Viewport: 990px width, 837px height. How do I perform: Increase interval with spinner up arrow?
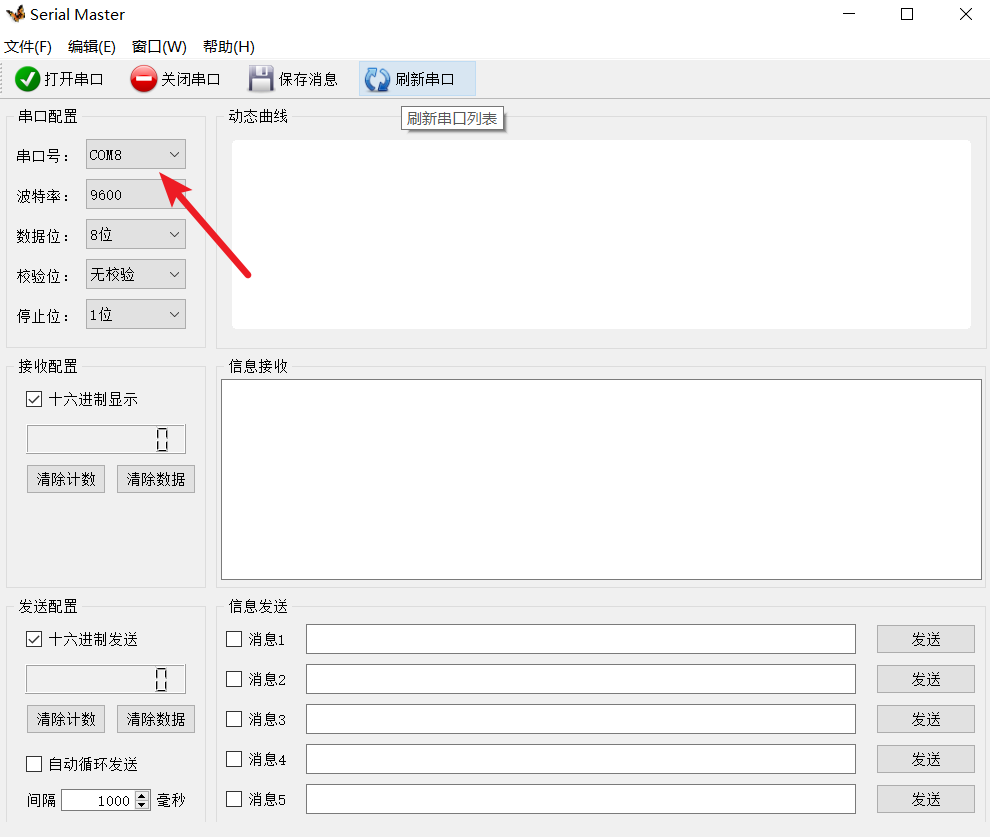pyautogui.click(x=143, y=795)
